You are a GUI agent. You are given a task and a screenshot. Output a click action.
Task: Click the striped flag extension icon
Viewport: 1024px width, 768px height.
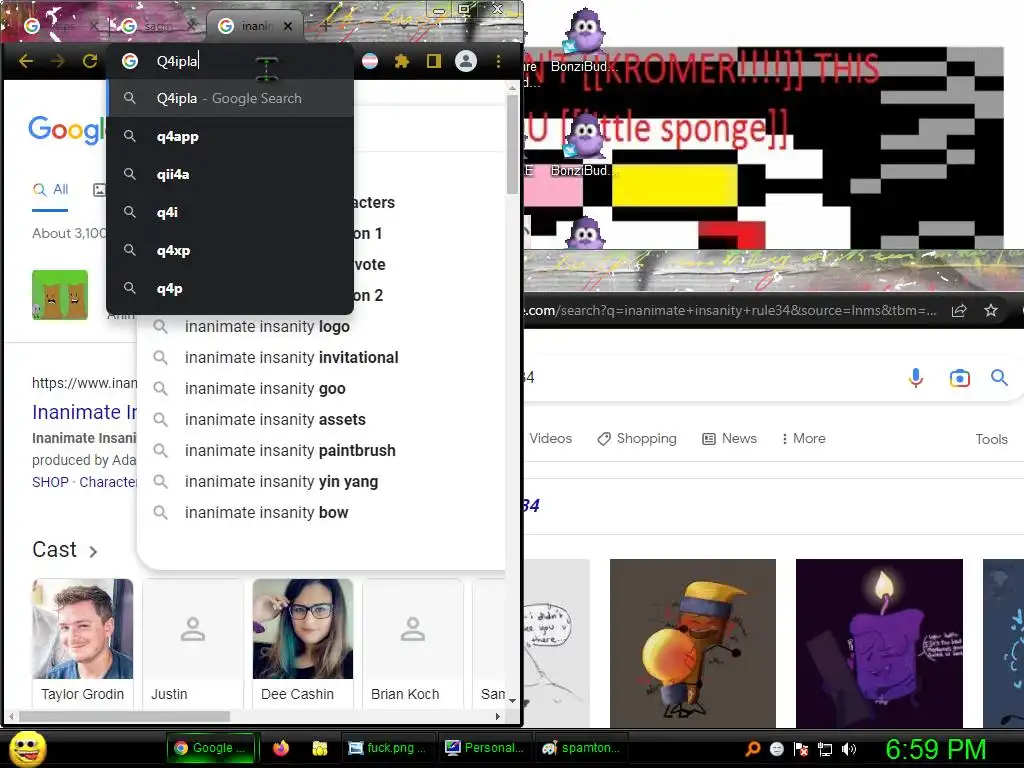tap(370, 61)
